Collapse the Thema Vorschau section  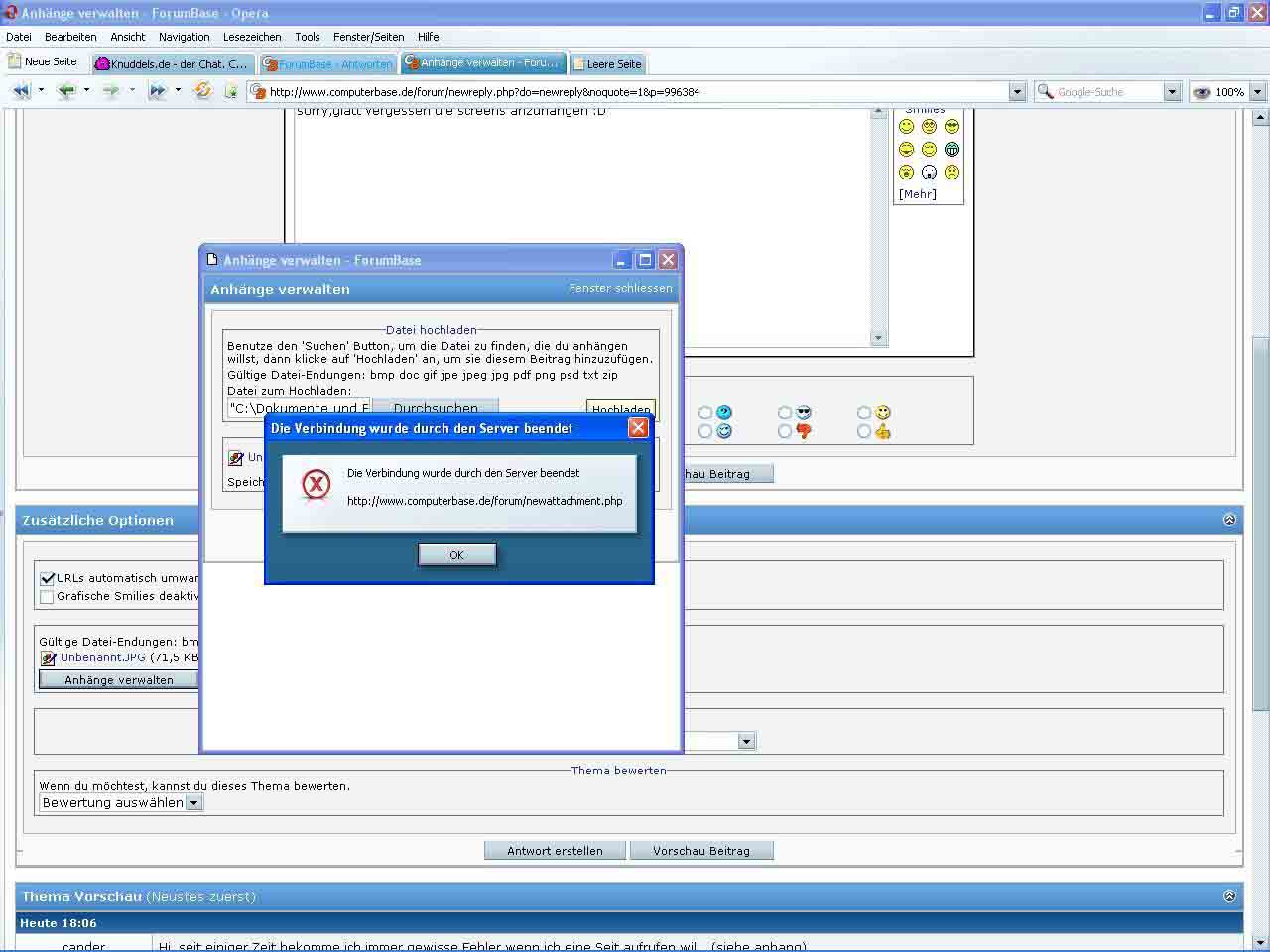coord(1229,896)
